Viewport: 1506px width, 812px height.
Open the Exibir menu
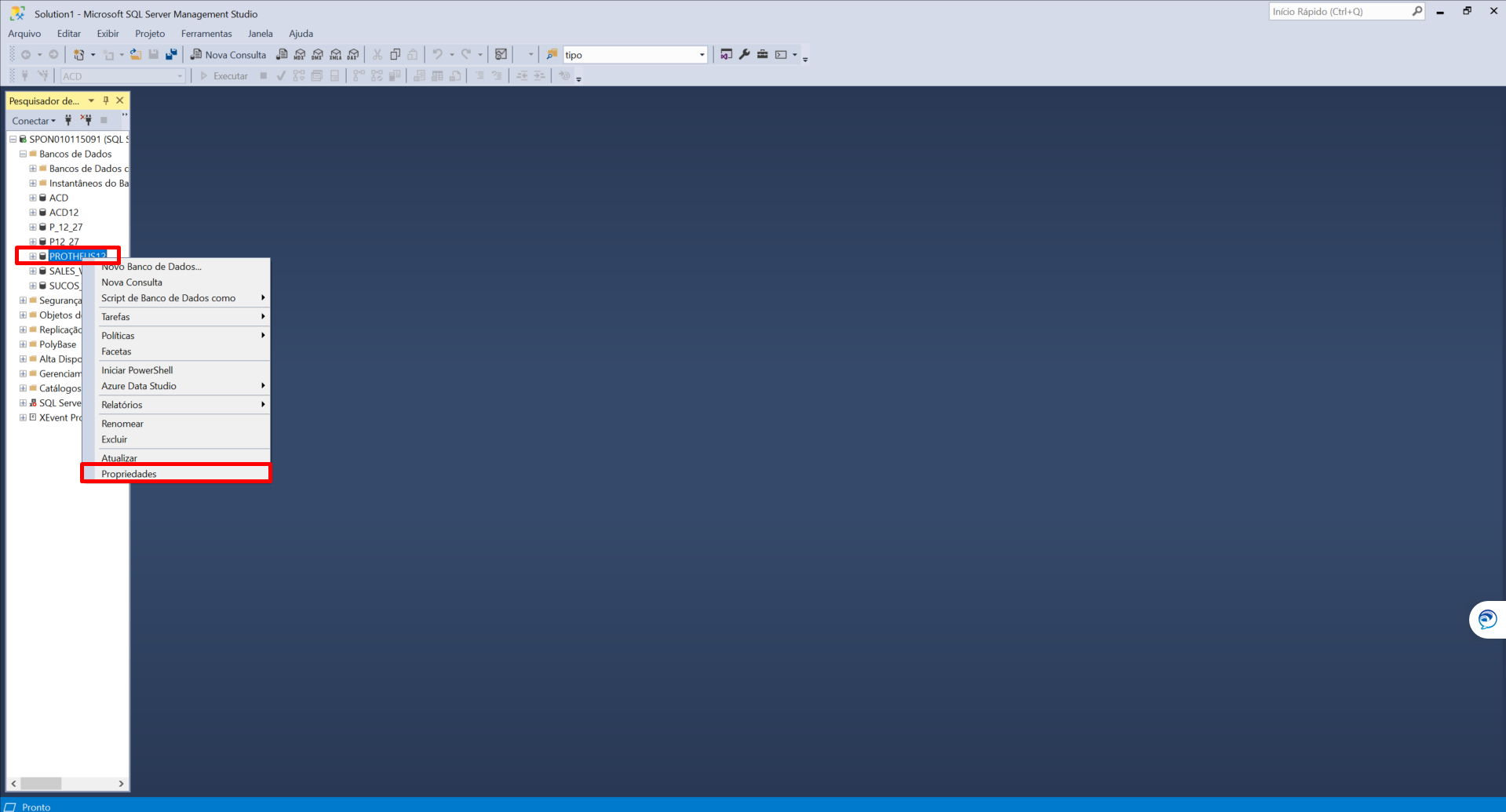click(x=108, y=34)
